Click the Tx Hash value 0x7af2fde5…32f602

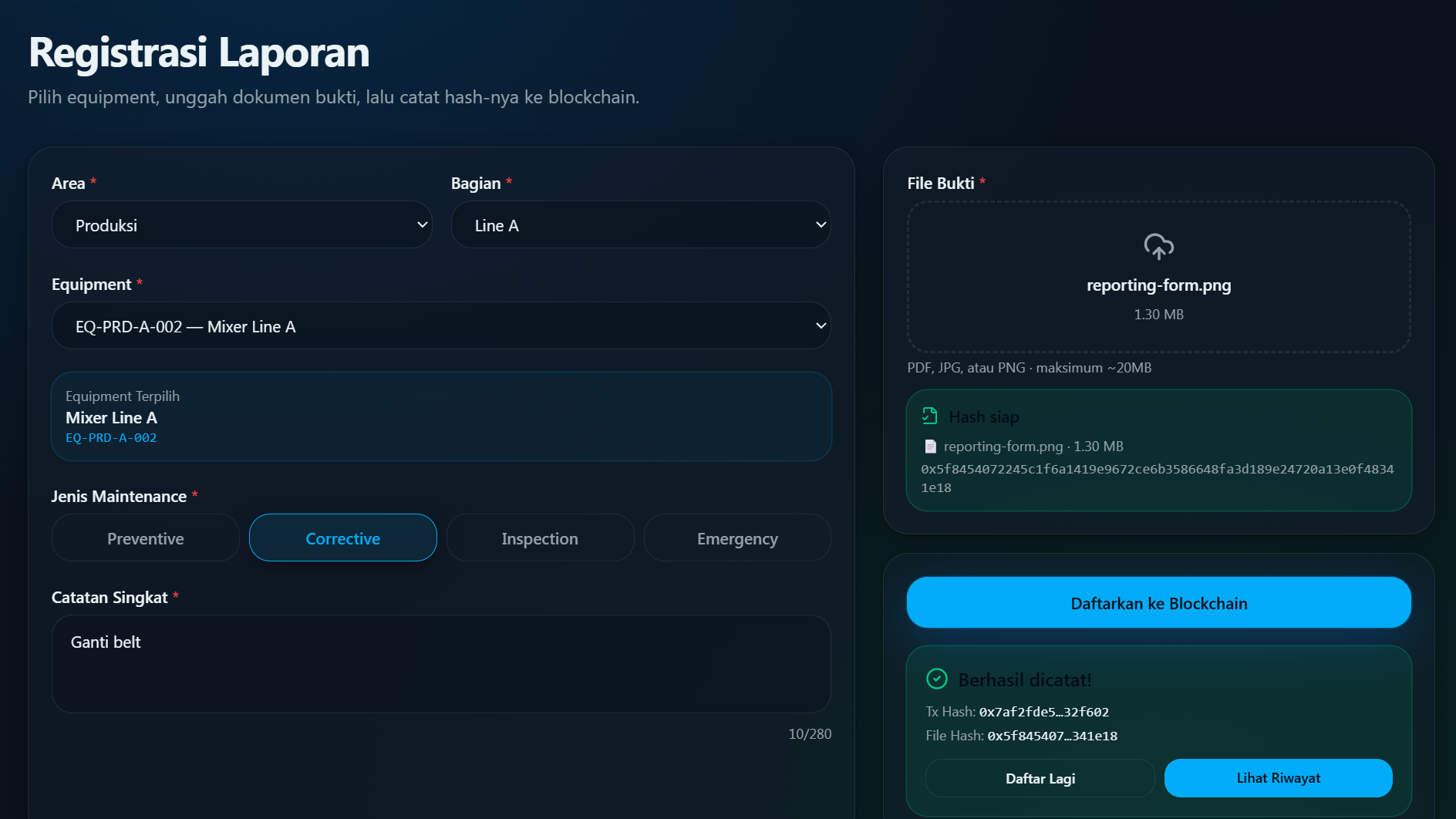(1044, 712)
